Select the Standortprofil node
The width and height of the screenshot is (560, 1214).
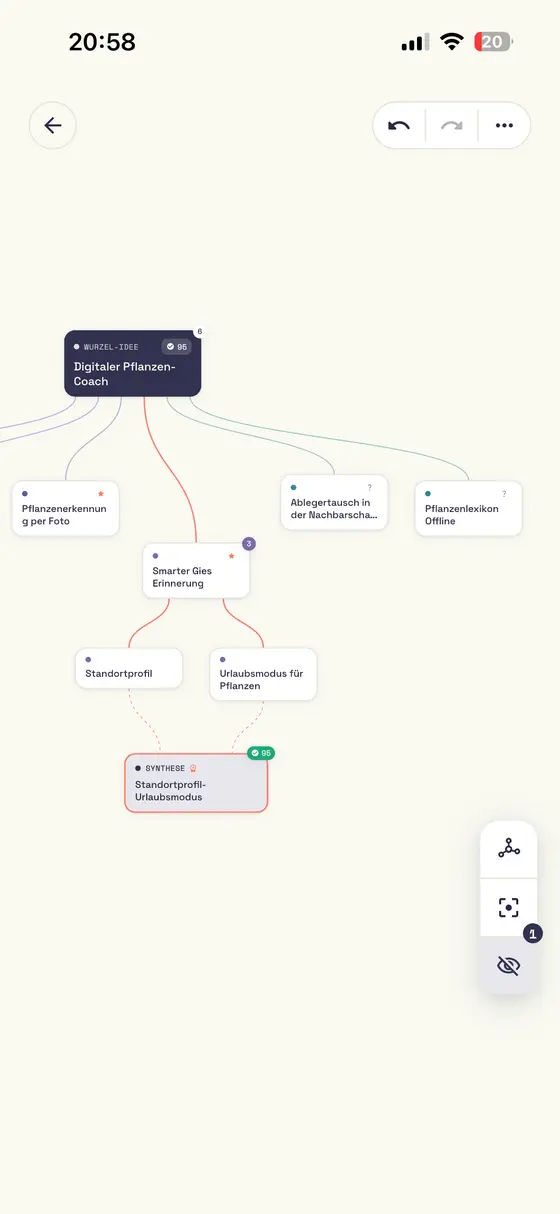pyautogui.click(x=129, y=668)
